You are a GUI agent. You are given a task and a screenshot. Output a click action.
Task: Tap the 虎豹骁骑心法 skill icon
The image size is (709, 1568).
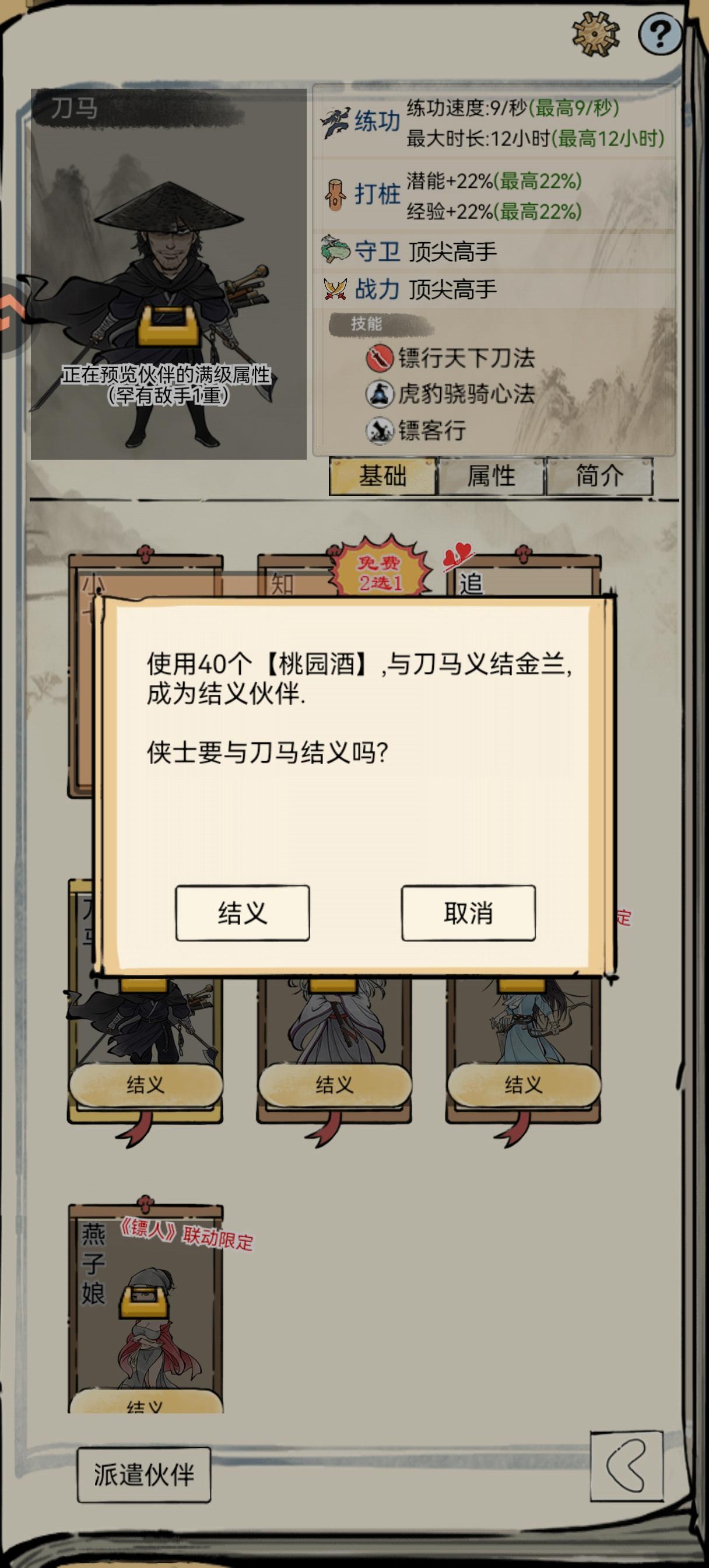click(x=378, y=394)
